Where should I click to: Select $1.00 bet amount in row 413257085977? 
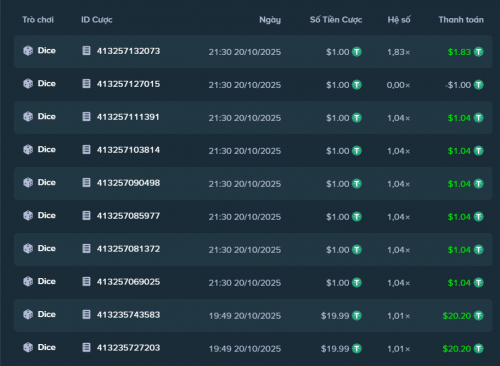coord(338,217)
